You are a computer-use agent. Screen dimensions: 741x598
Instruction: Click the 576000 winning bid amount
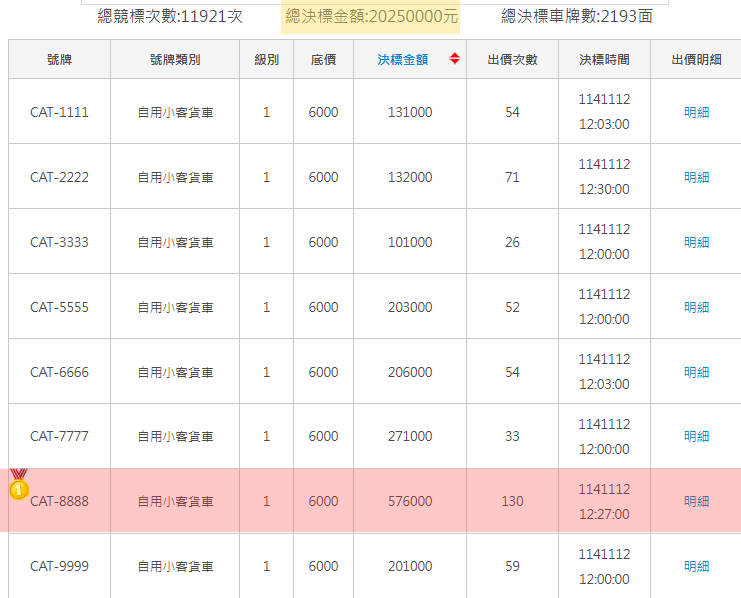[410, 501]
